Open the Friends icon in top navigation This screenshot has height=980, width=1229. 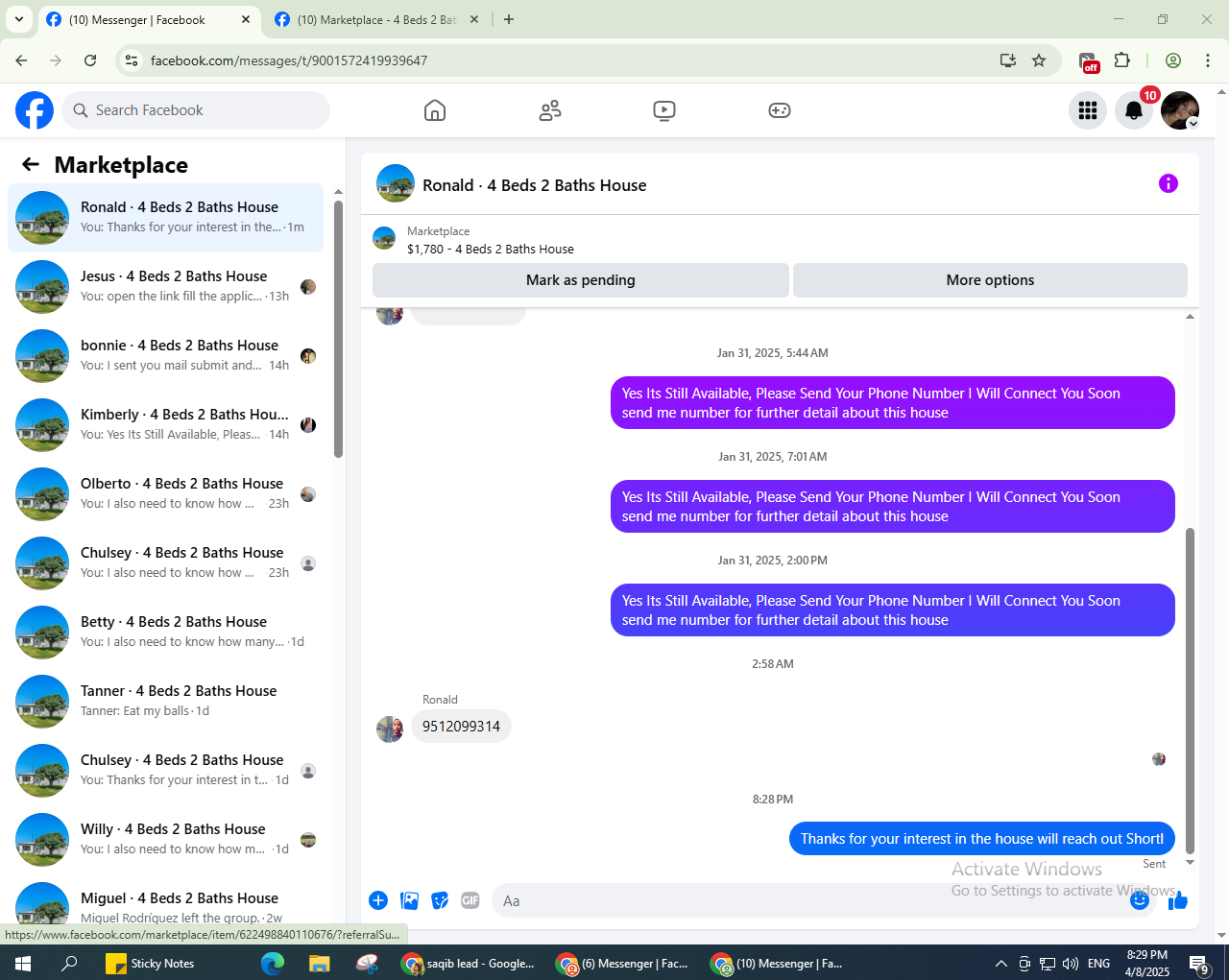pyautogui.click(x=550, y=110)
